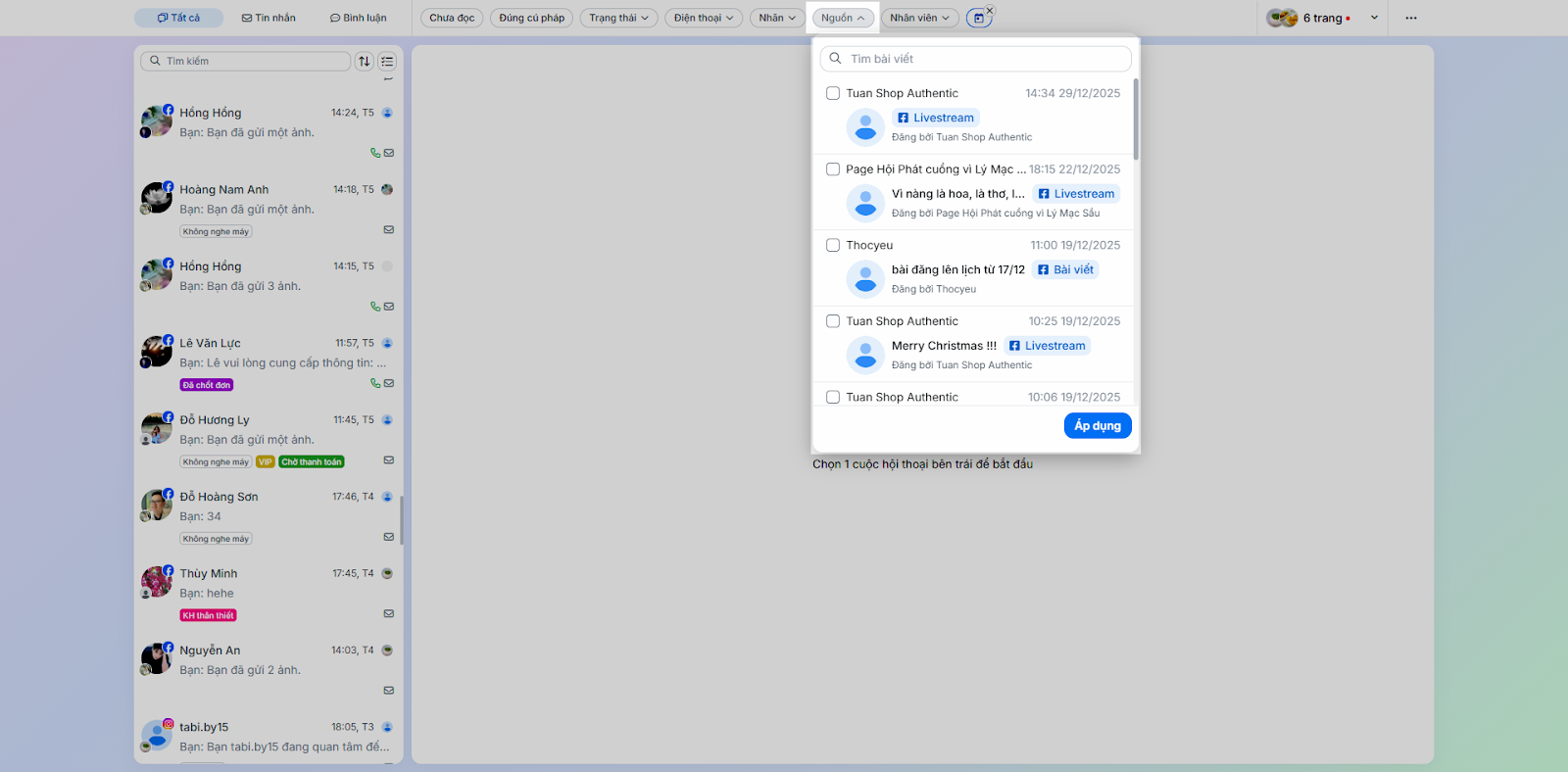Click the mail icon on the Nguyễn An conversation

389,691
